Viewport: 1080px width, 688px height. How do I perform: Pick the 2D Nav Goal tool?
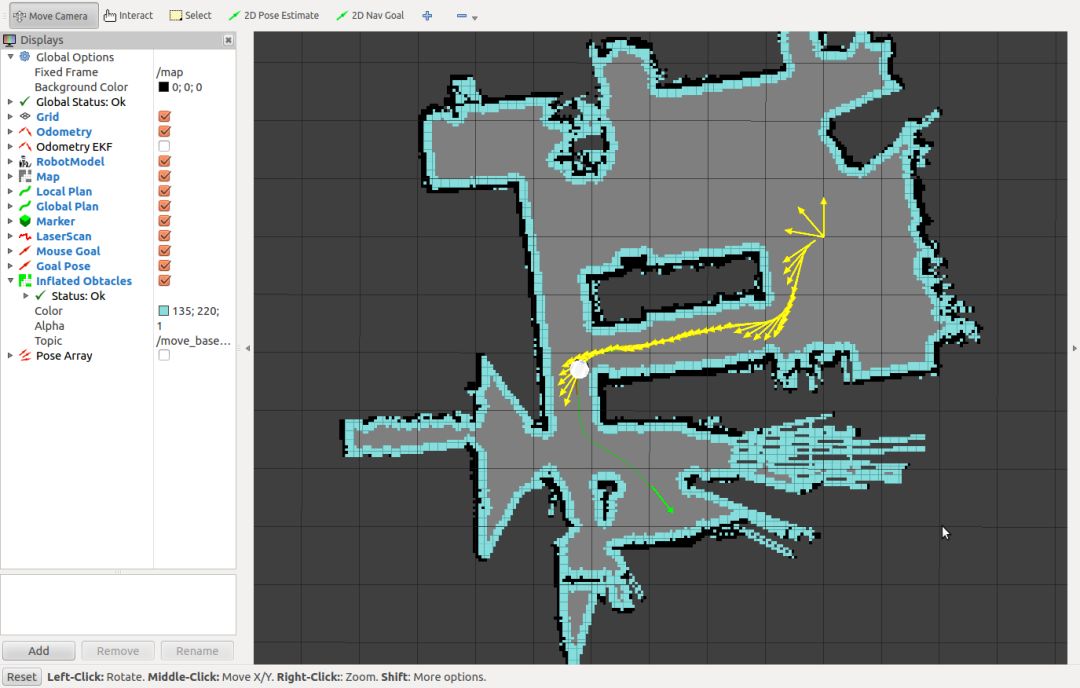[x=370, y=16]
